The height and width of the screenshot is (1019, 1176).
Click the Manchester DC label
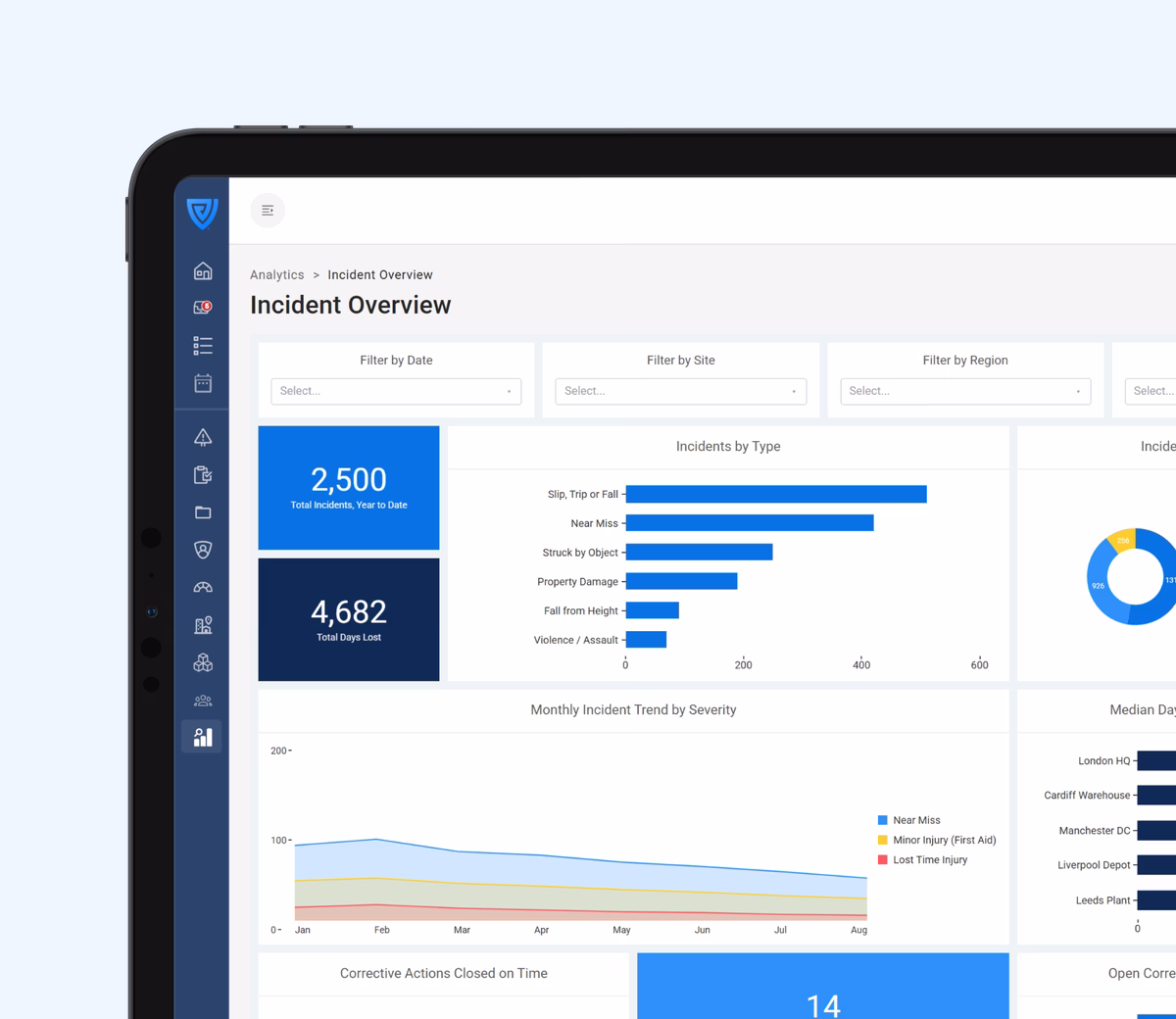click(x=1095, y=831)
